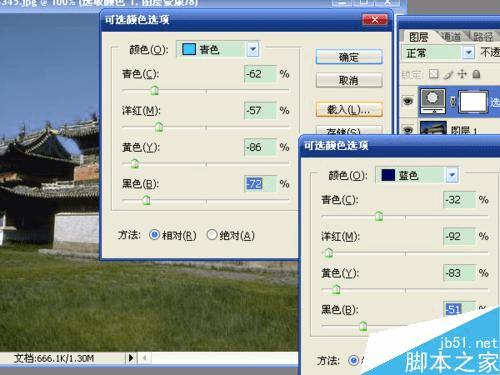Viewport: 500px width, 375px height.
Task: Click the 青色(C) field showing -32
Action: [x=459, y=199]
